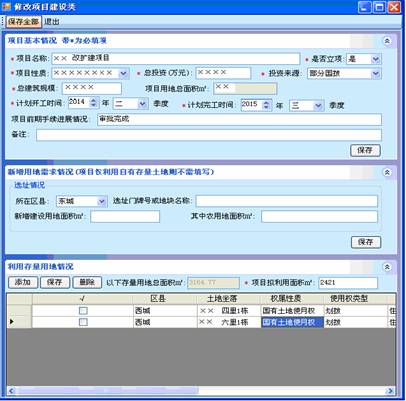The height and width of the screenshot is (401, 406).
Task: Collapse the 利用存量用地情况 panel chevron
Action: tap(387, 267)
